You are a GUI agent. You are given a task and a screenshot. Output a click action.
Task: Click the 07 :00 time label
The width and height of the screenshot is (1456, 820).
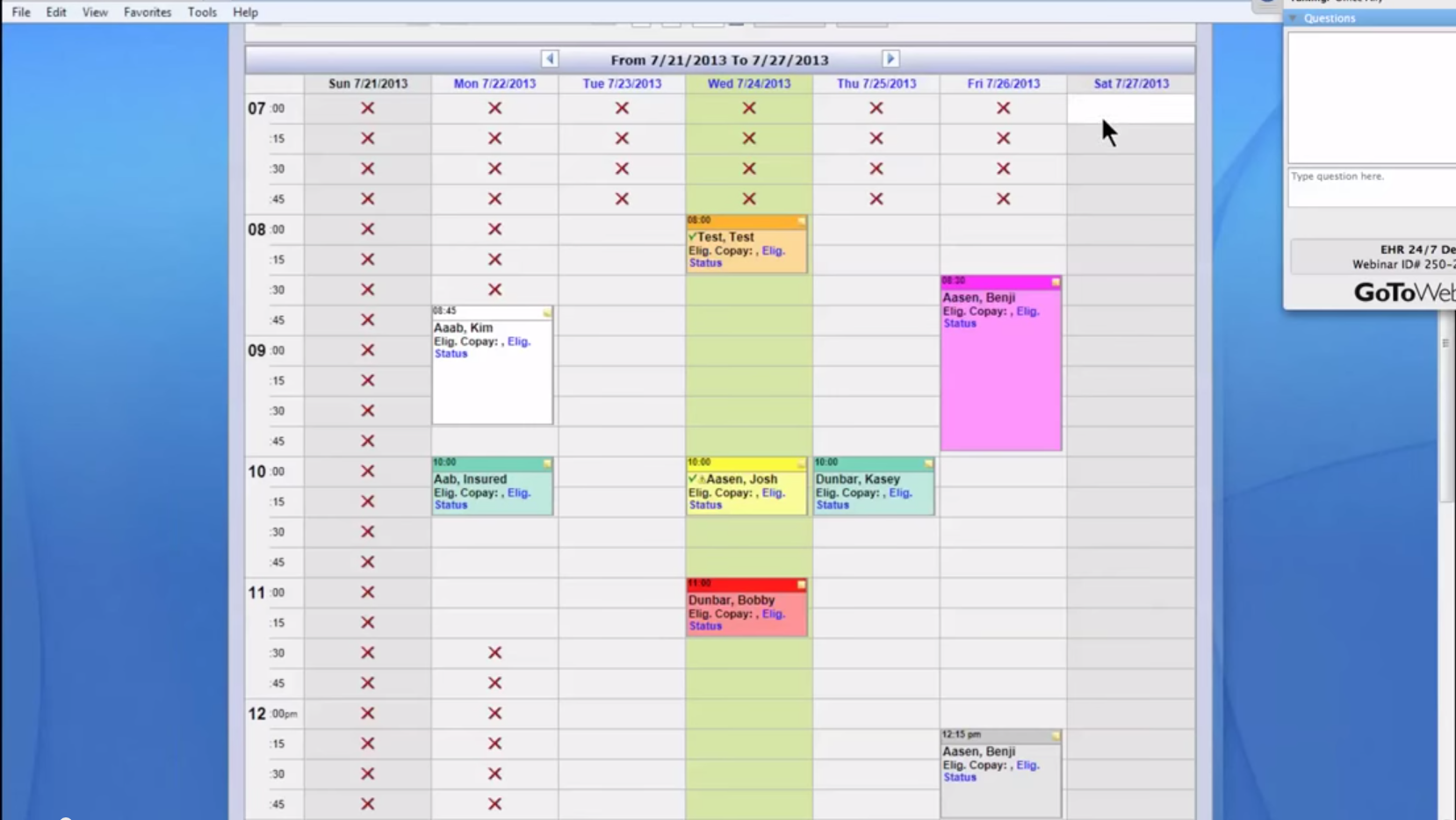click(x=266, y=108)
